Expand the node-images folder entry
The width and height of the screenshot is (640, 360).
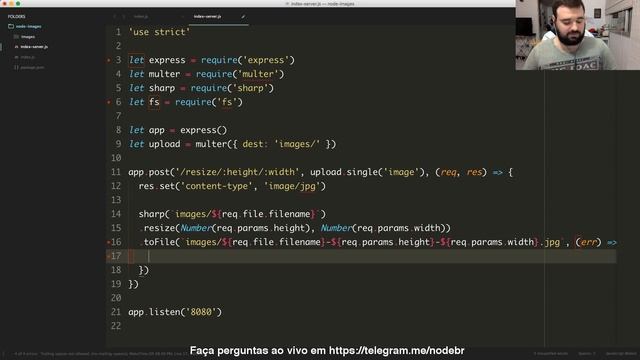(29, 27)
